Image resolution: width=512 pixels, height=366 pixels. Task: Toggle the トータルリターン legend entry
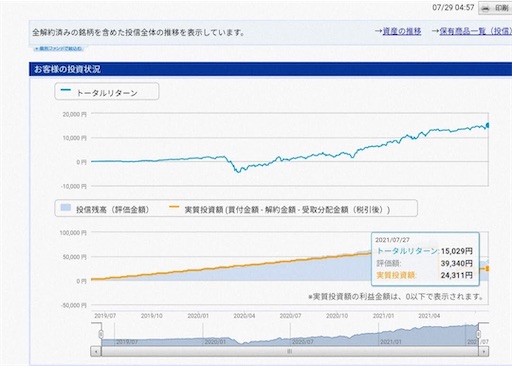[107, 92]
